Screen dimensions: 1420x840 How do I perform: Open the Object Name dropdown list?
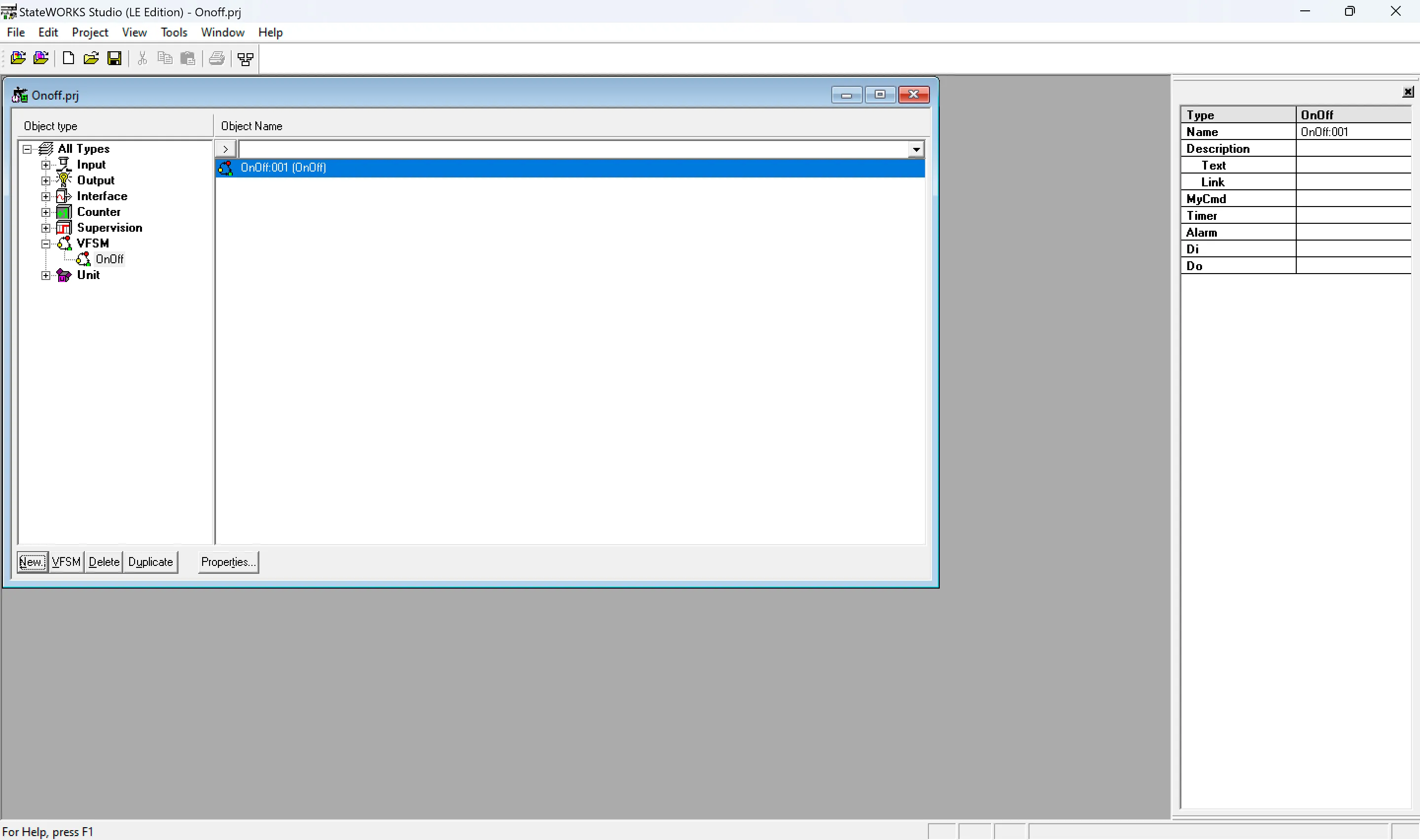point(915,149)
